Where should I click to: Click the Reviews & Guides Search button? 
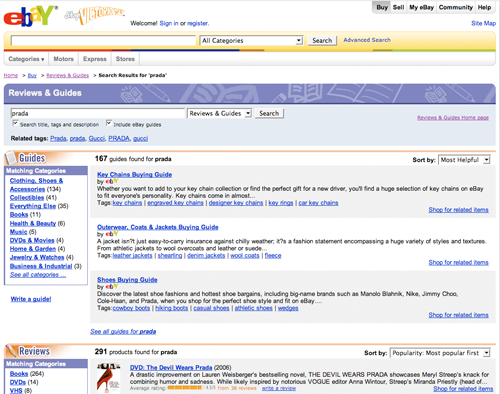[269, 113]
